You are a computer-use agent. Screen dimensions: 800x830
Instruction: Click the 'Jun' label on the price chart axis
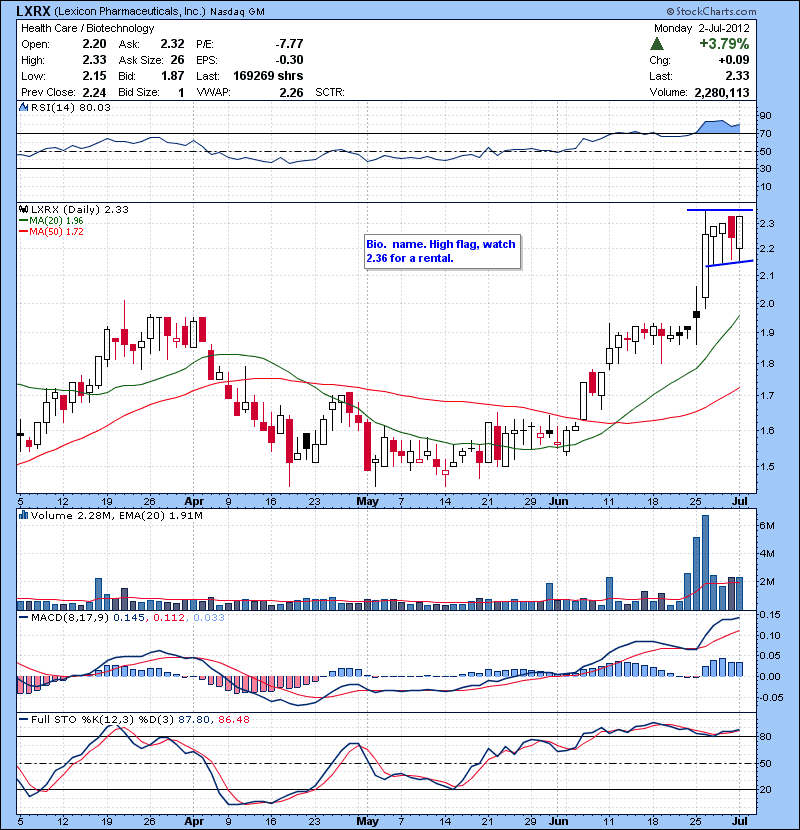559,501
